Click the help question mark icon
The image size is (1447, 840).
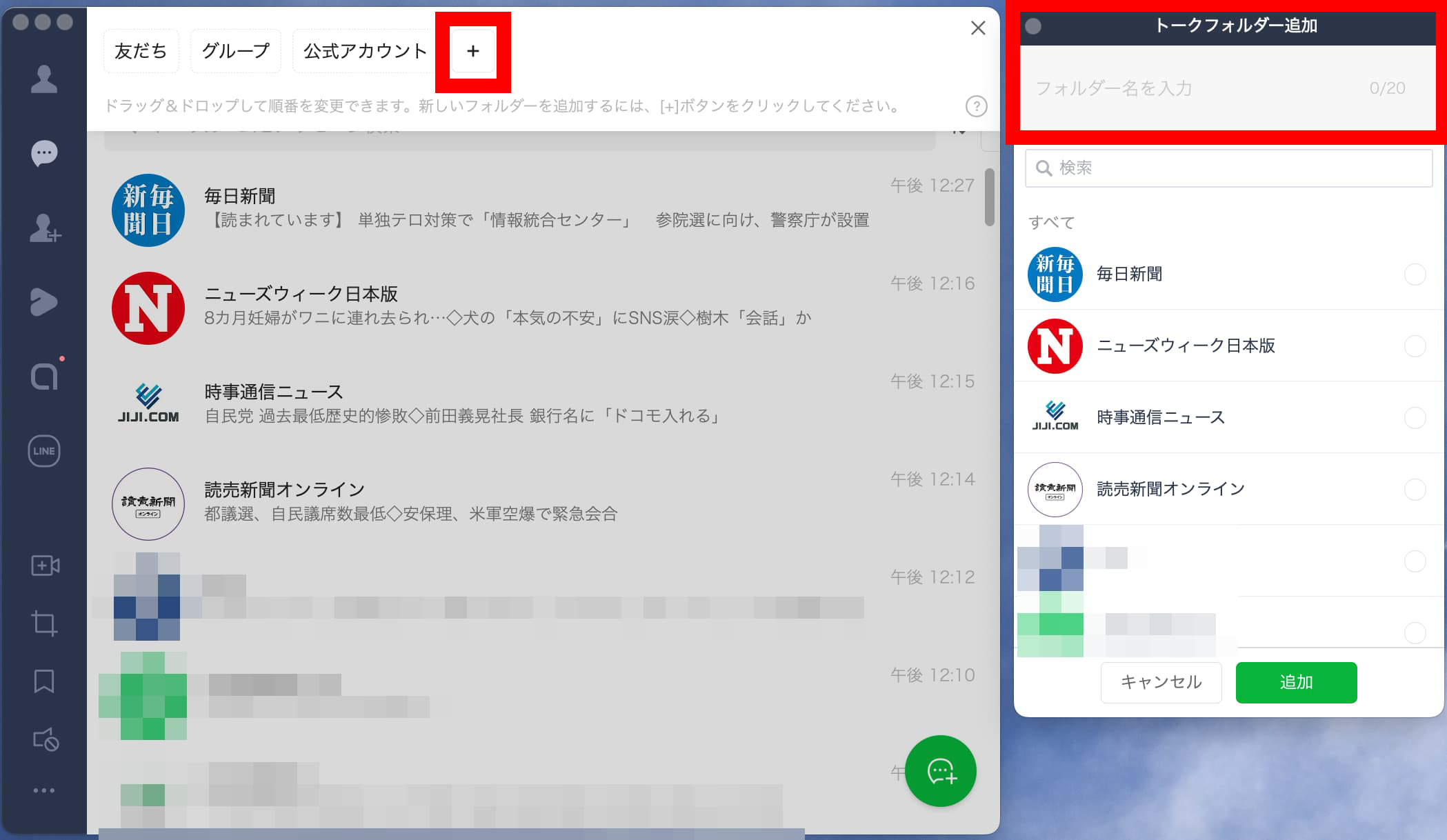click(x=976, y=106)
